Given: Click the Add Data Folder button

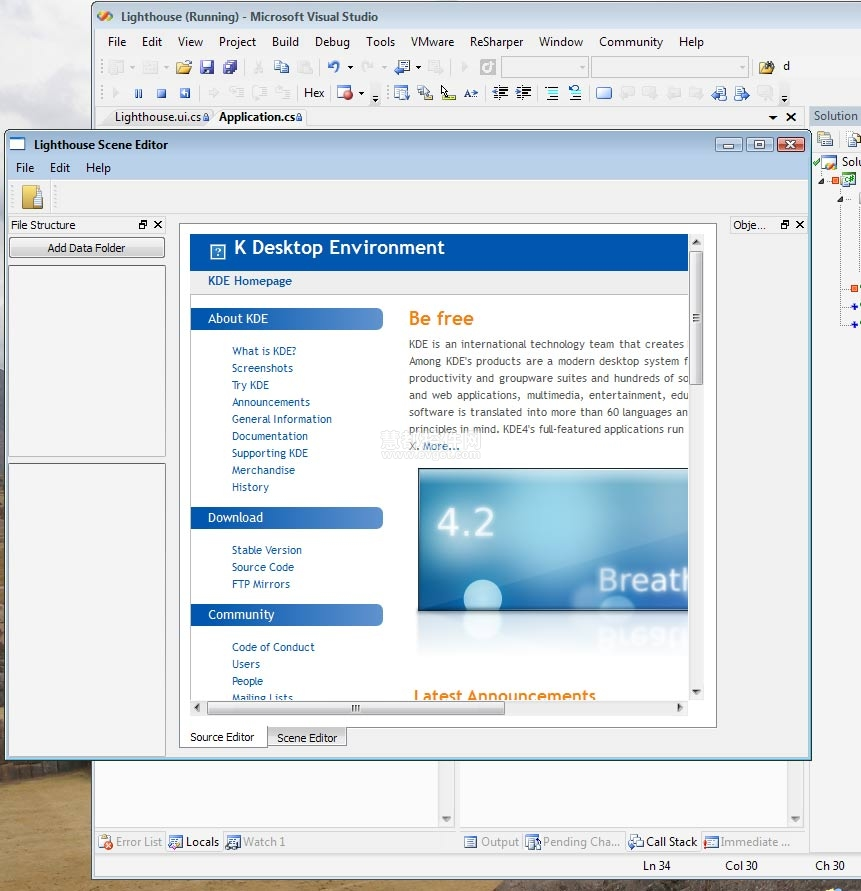Looking at the screenshot, I should (87, 248).
